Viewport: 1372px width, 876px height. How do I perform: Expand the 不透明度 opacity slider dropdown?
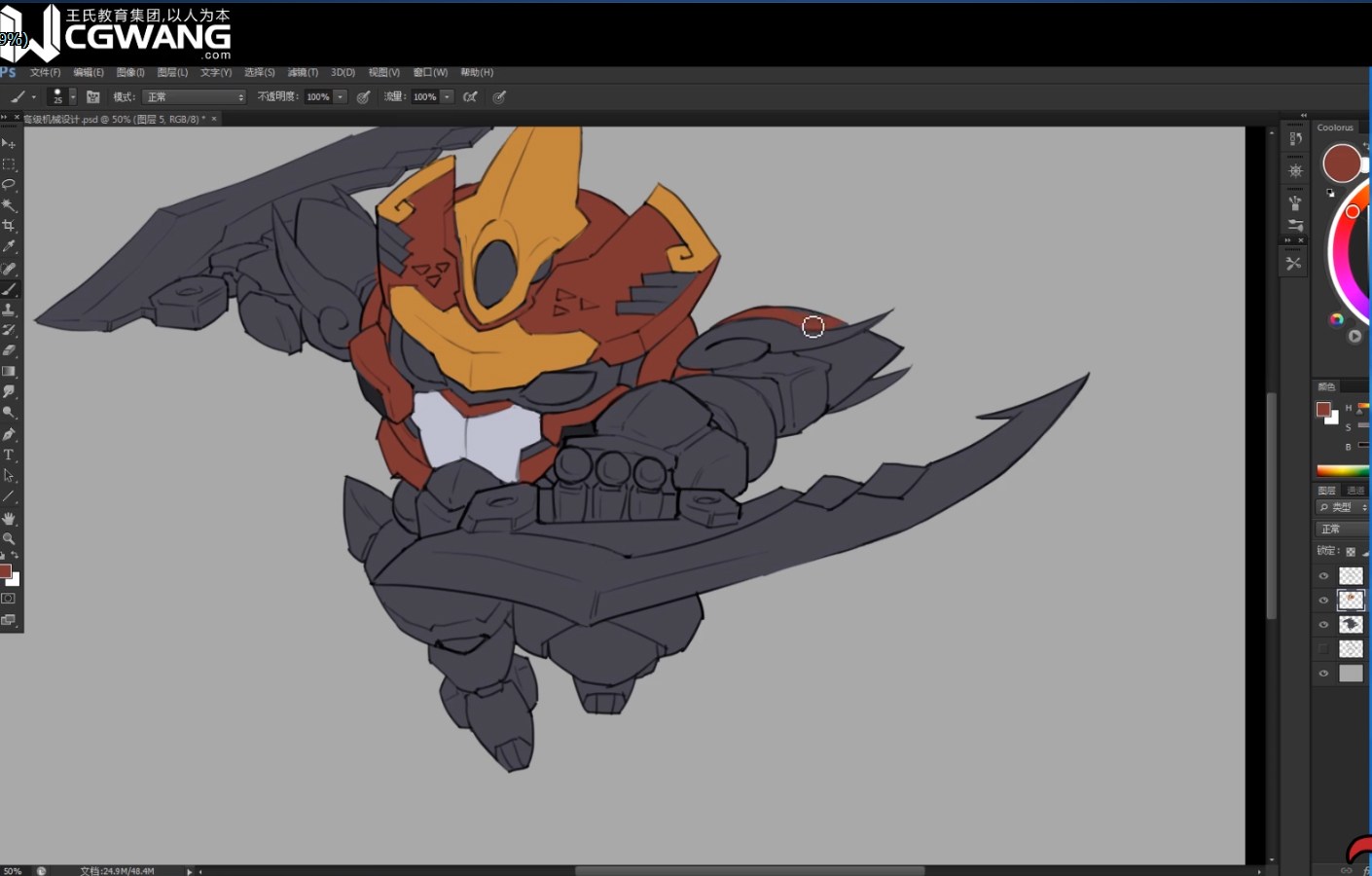pos(341,97)
